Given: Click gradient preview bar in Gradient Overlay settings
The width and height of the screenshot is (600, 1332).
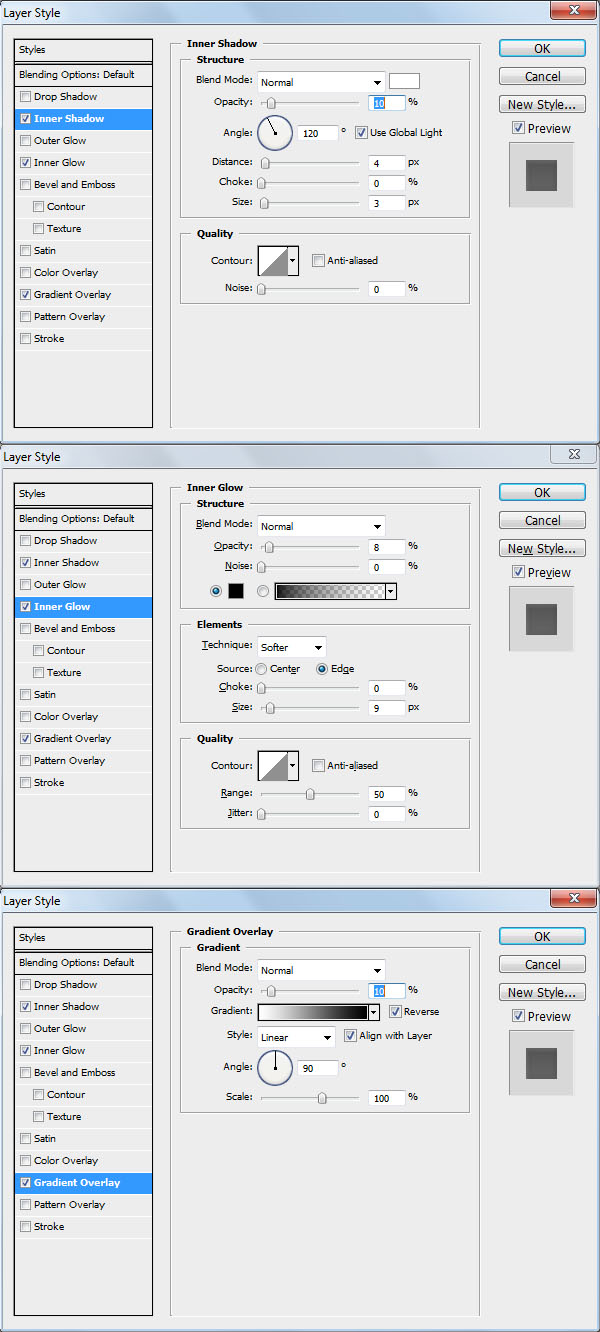Looking at the screenshot, I should click(x=313, y=1012).
